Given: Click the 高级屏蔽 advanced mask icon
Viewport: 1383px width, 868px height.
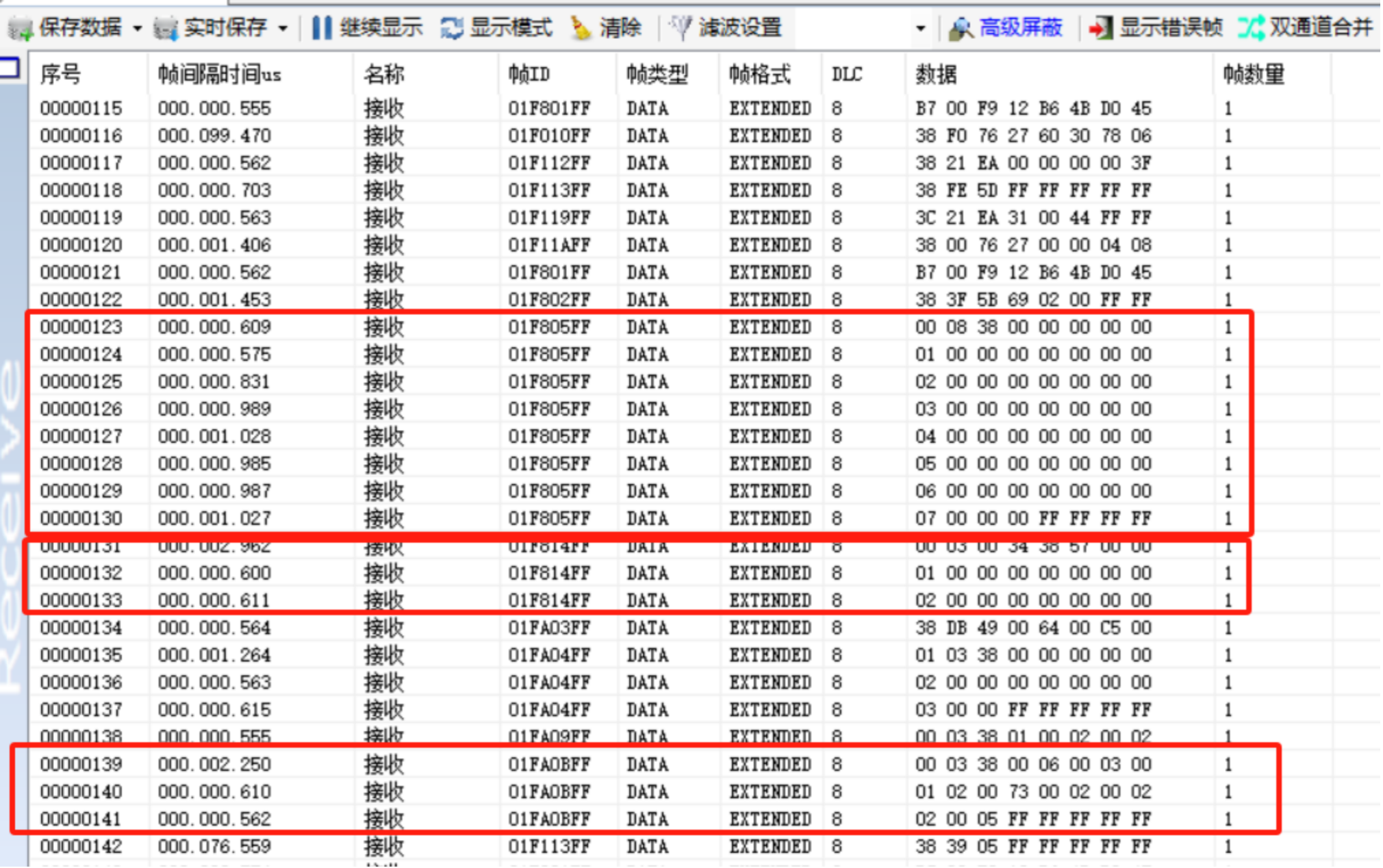Looking at the screenshot, I should pos(961,28).
